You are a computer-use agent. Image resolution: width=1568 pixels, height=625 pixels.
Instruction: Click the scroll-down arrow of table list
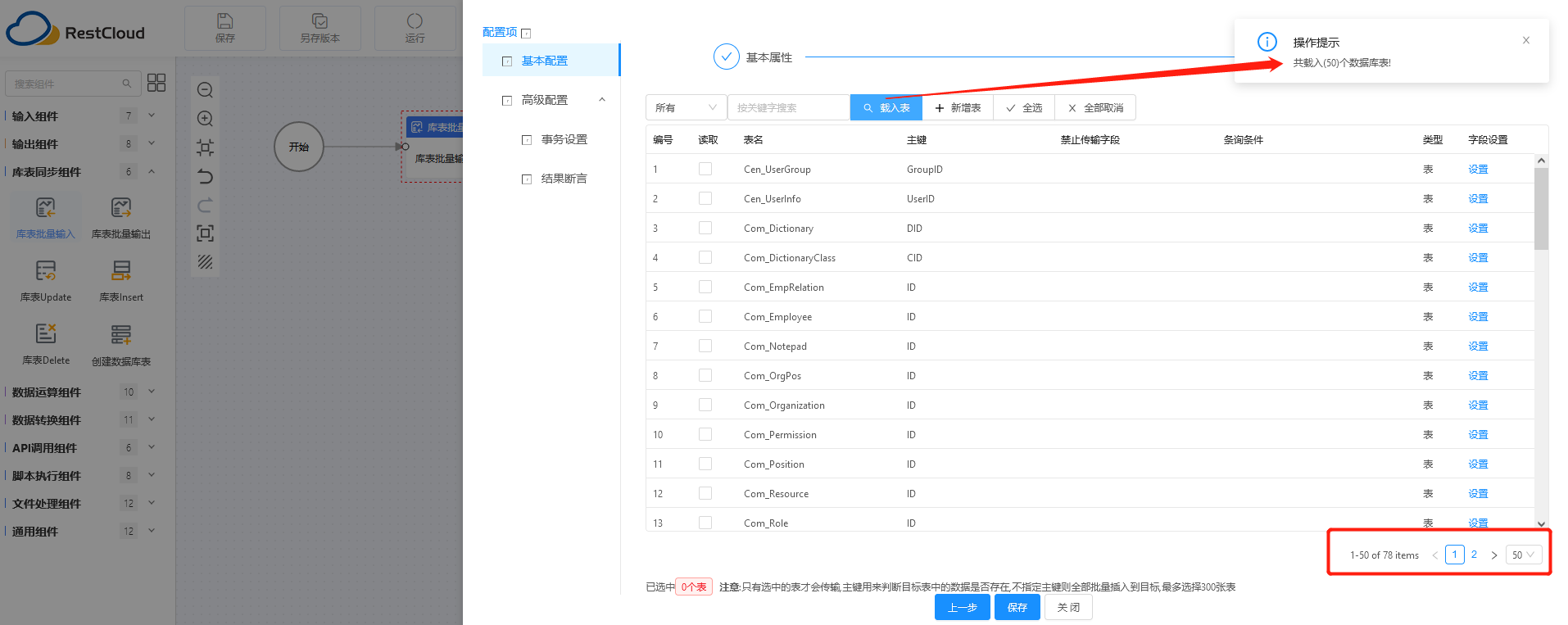1541,523
